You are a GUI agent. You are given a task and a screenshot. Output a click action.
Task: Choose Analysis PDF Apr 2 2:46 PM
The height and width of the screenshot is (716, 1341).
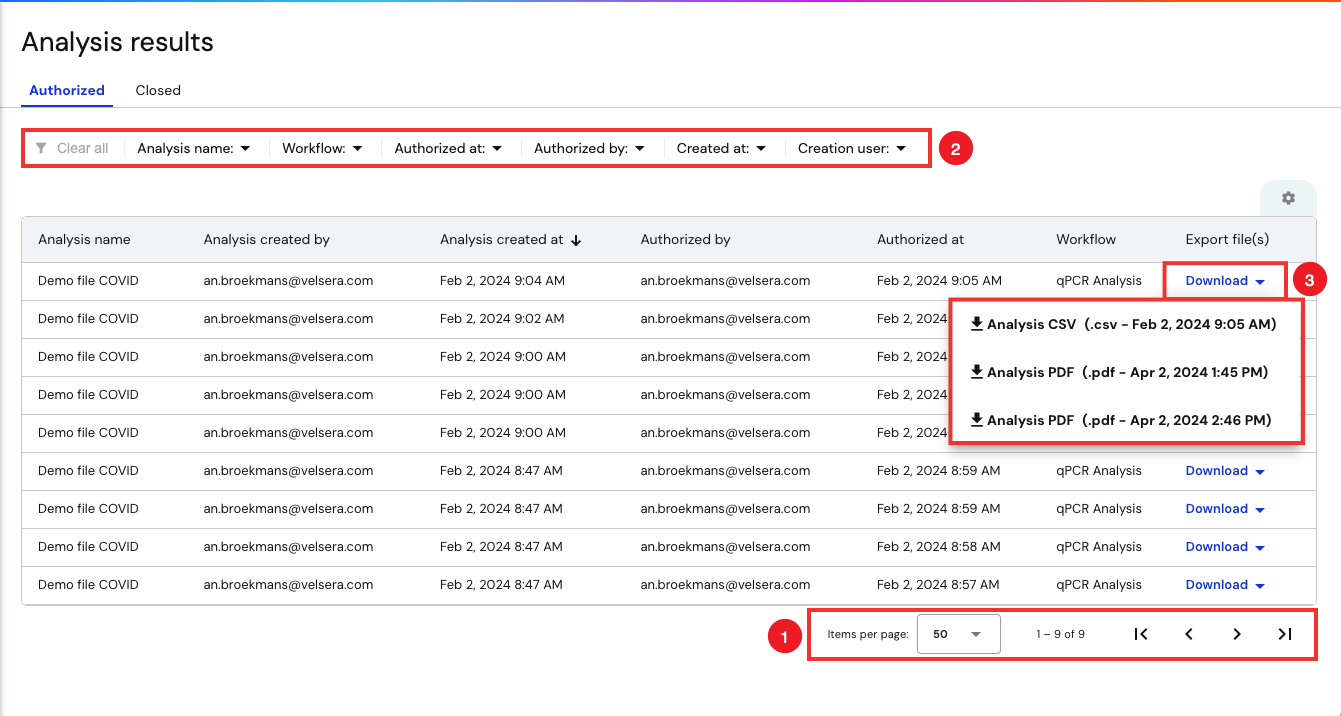pos(1121,420)
